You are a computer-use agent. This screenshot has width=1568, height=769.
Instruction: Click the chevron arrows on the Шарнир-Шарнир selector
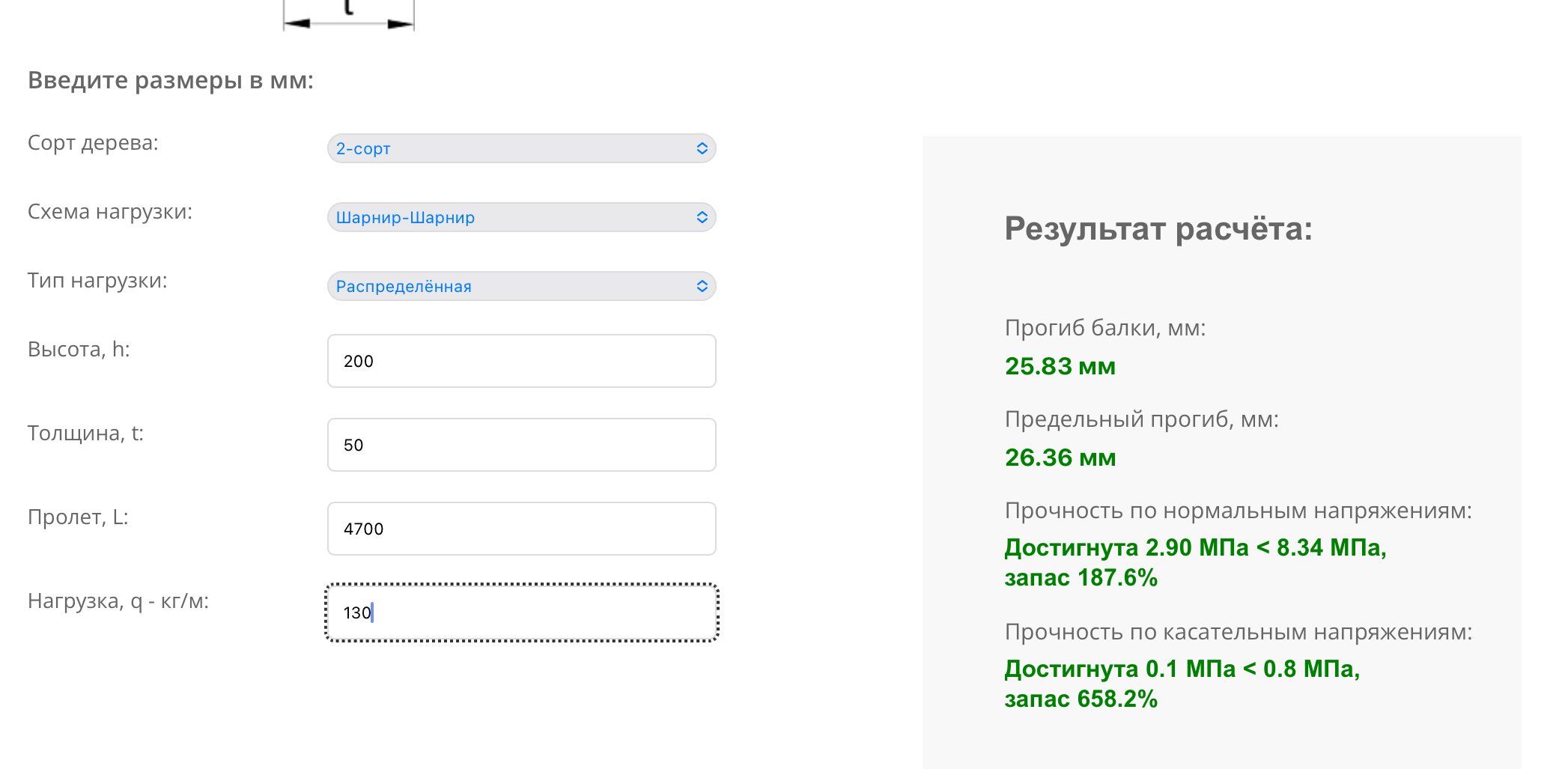[x=702, y=217]
